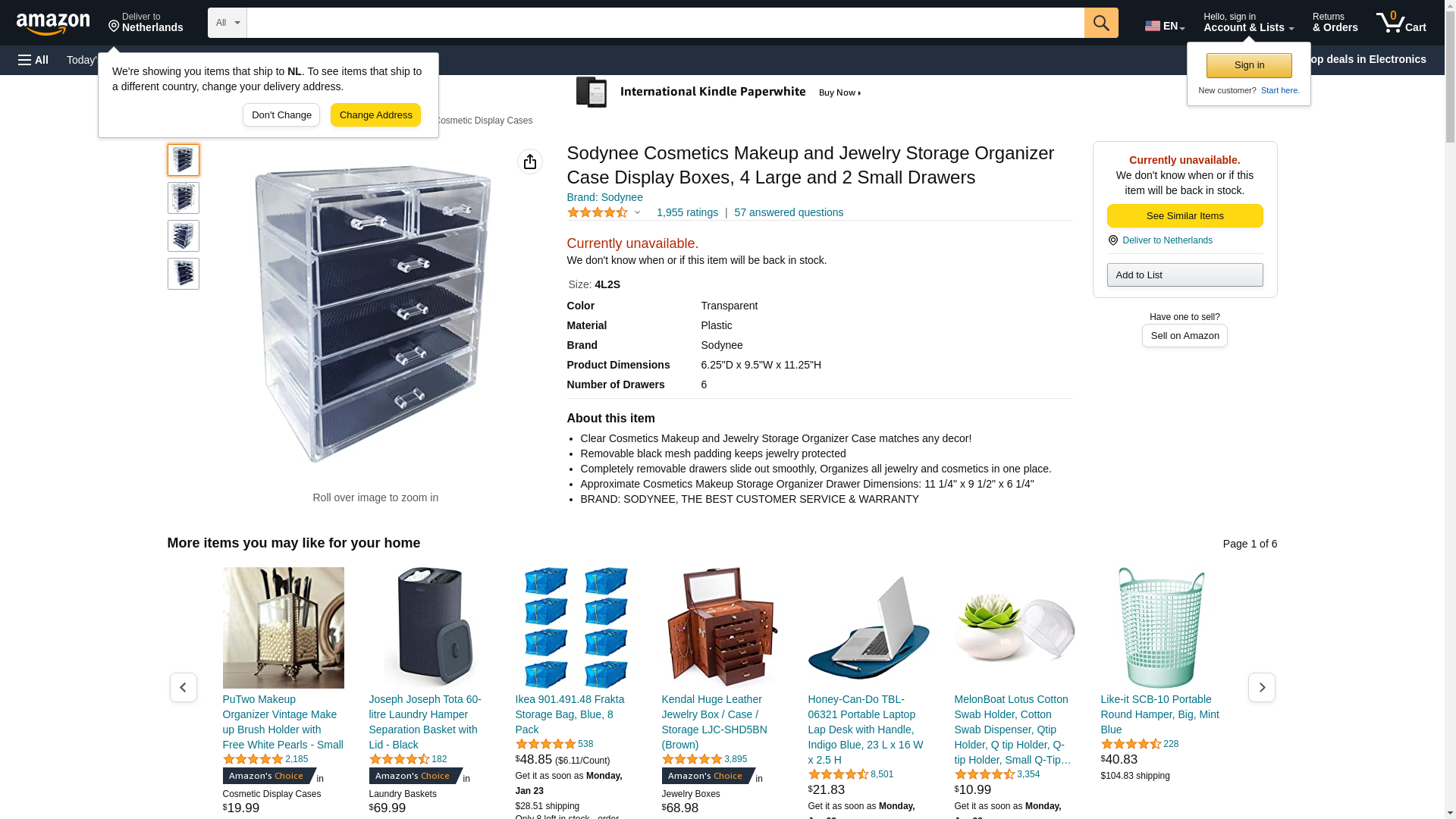This screenshot has height=819, width=1456.
Task: Select the fourth product thumbnail image
Action: pos(184,274)
